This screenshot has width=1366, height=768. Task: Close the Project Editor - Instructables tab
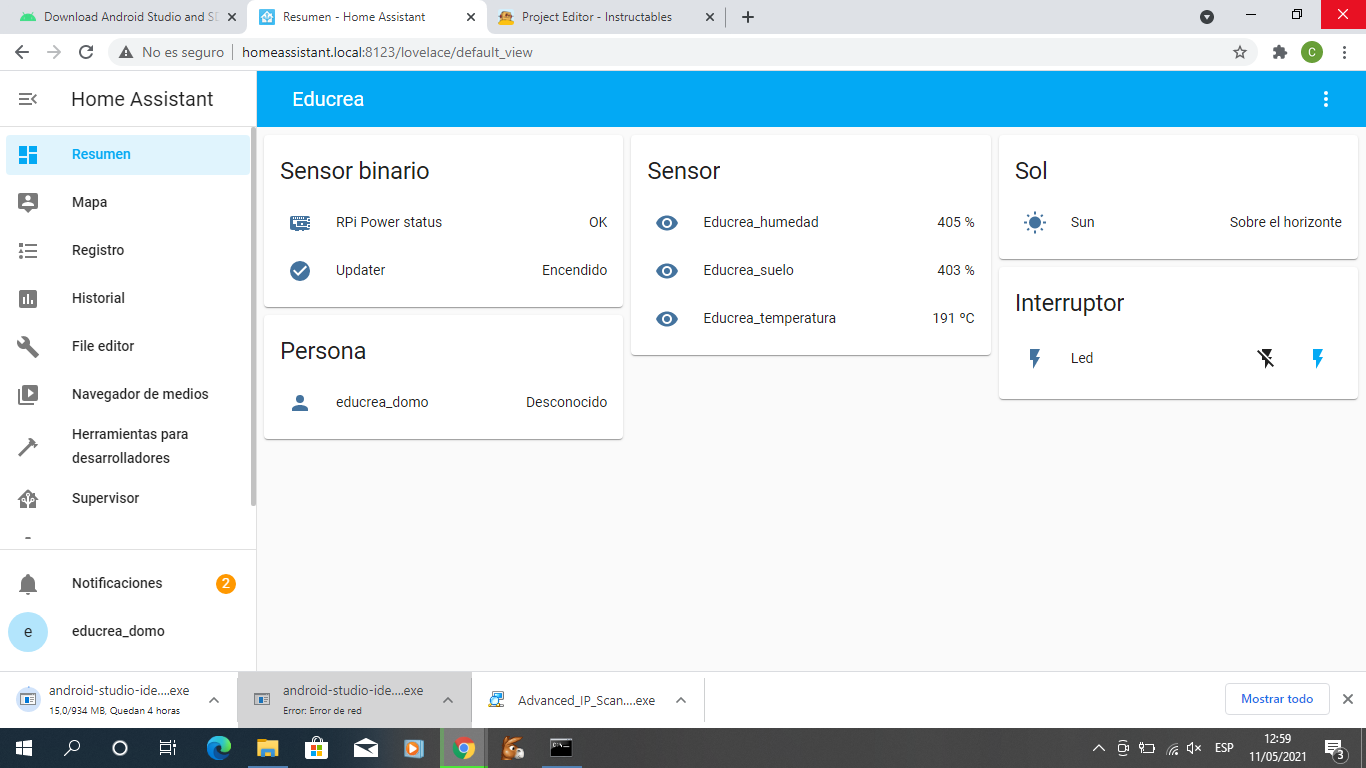710,17
